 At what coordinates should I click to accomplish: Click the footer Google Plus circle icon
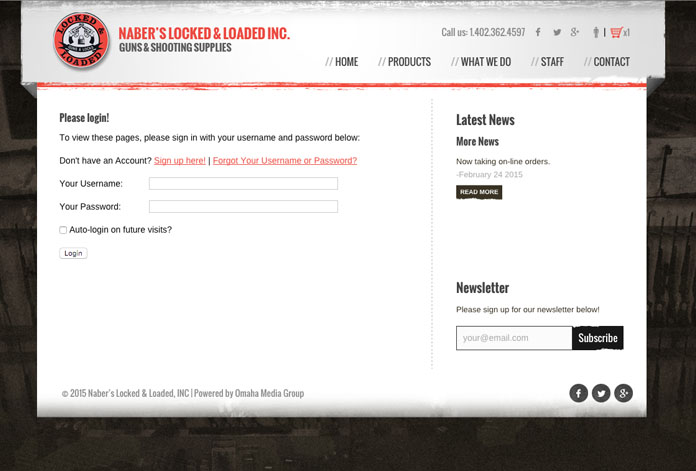(x=623, y=393)
